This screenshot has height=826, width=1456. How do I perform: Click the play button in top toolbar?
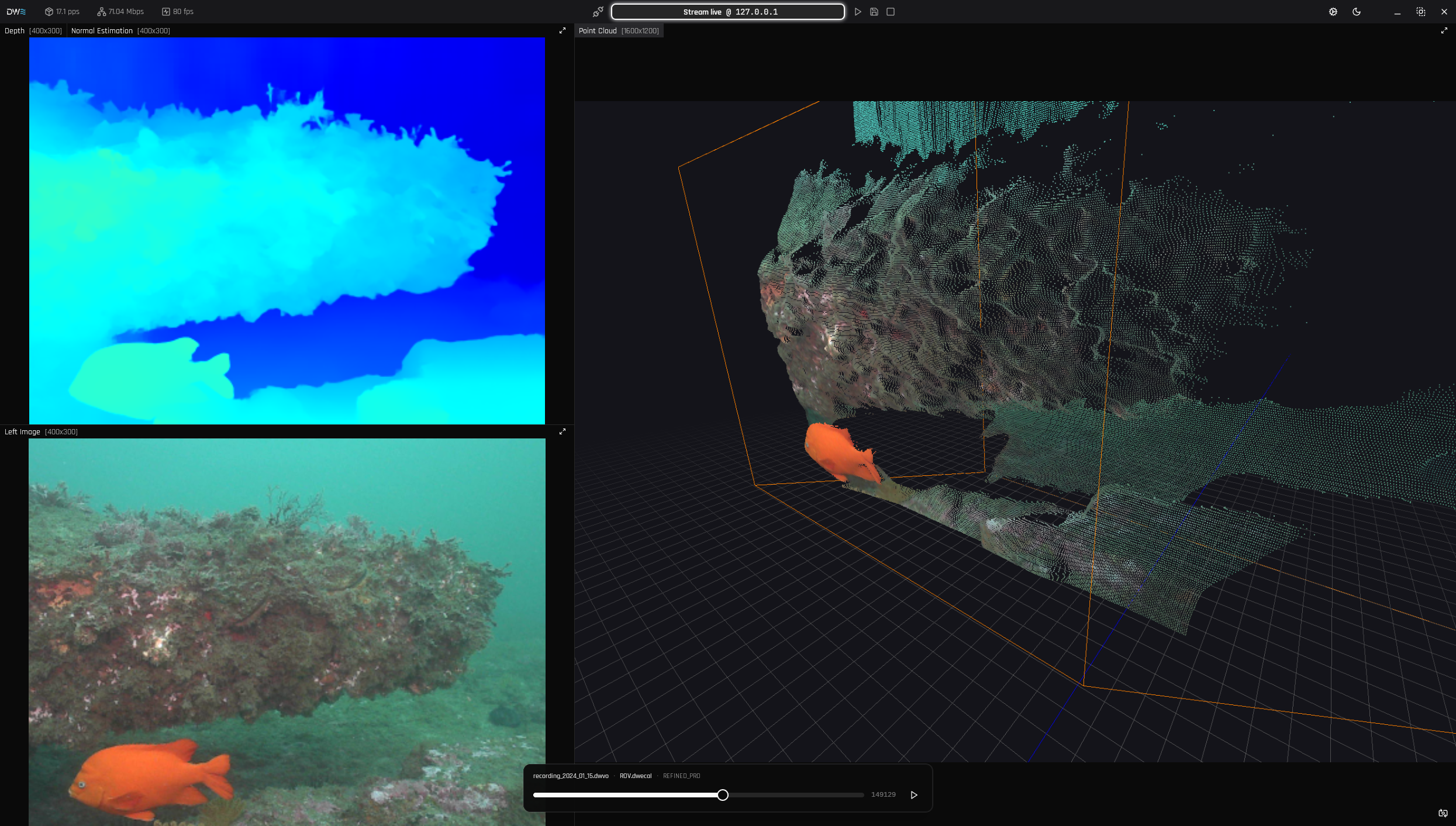pos(857,12)
